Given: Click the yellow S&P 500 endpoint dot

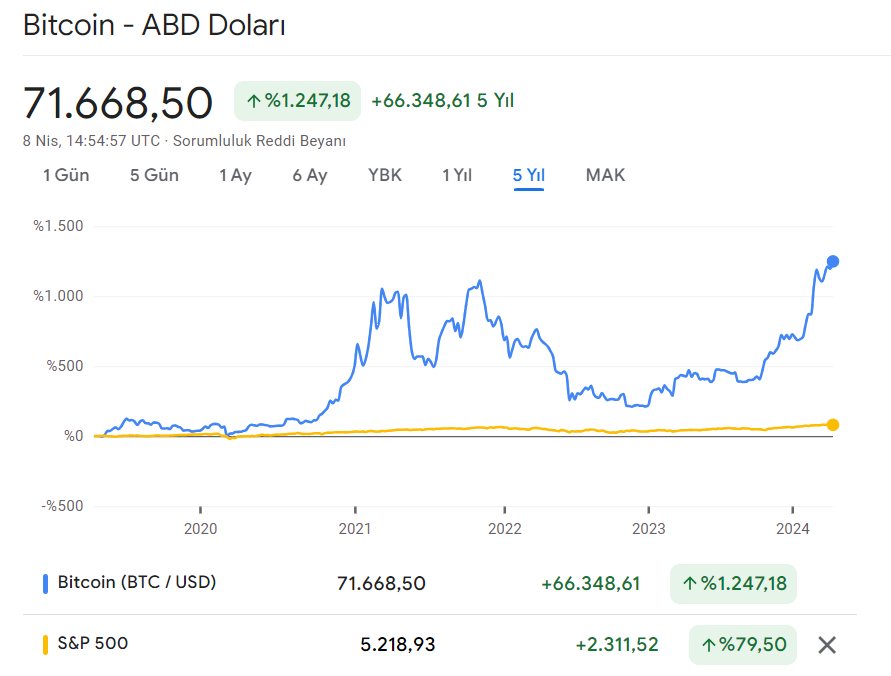Looking at the screenshot, I should point(831,424).
